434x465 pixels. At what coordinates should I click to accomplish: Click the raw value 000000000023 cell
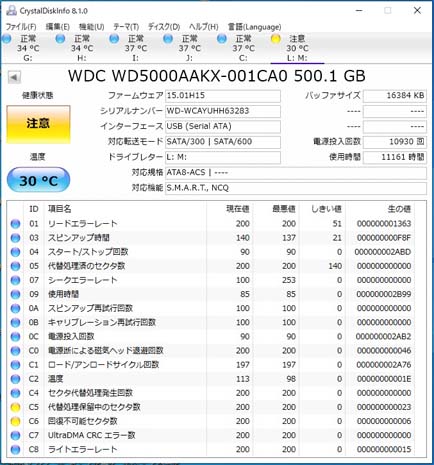point(384,407)
